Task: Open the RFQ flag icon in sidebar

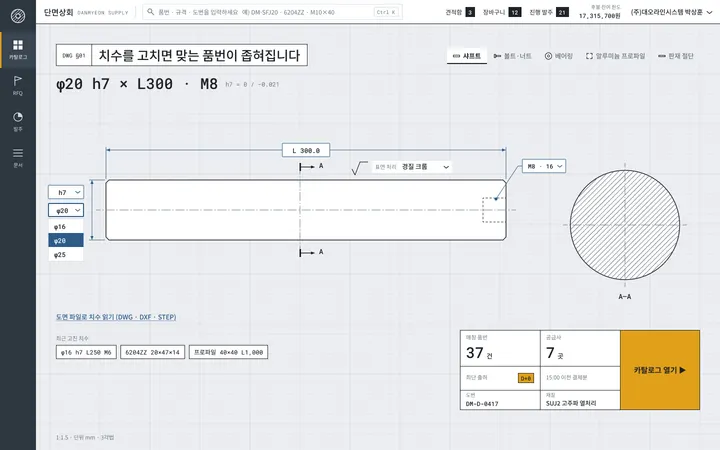Action: click(17, 81)
